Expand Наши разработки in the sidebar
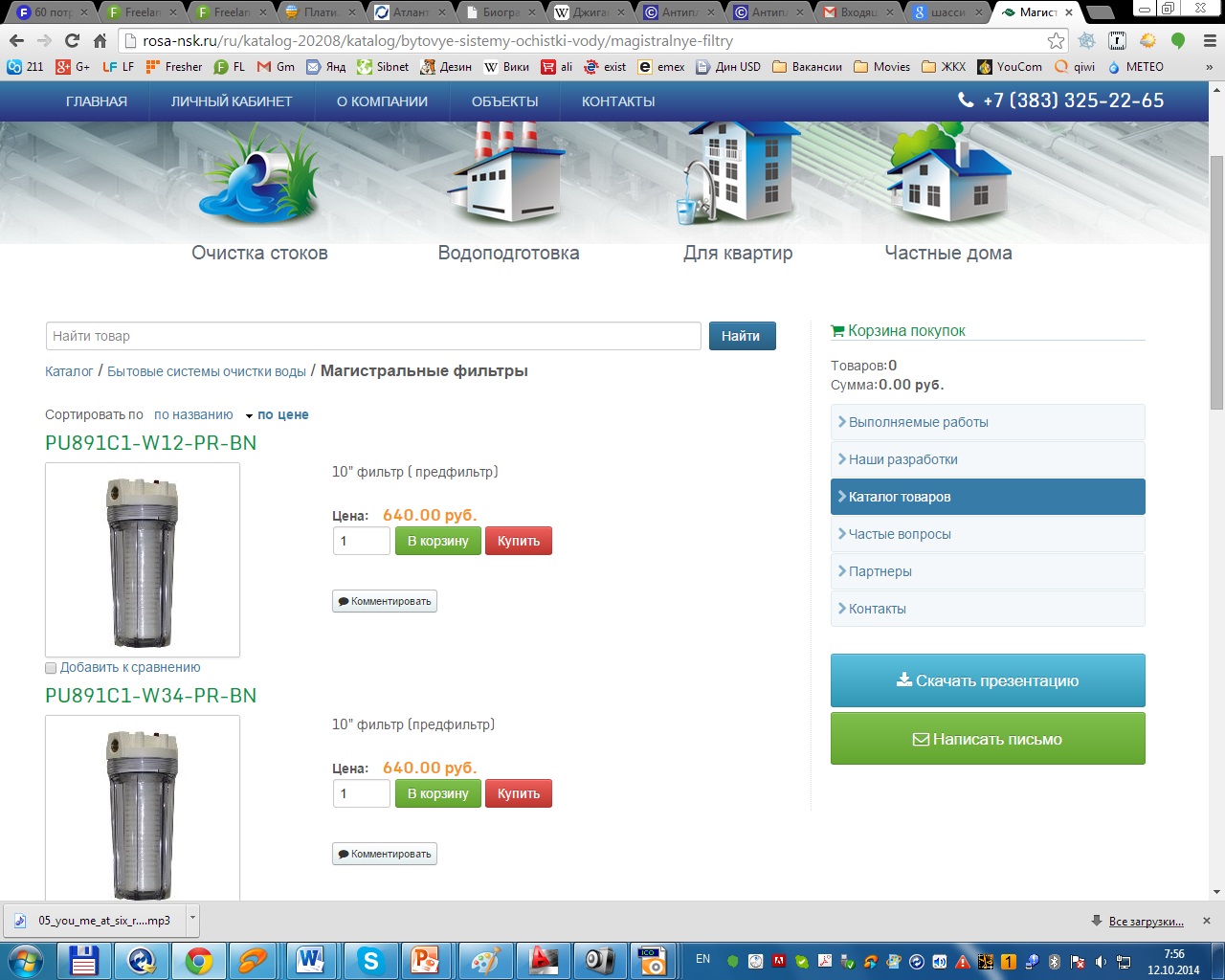Screen dimensions: 1225x980 [x=988, y=459]
